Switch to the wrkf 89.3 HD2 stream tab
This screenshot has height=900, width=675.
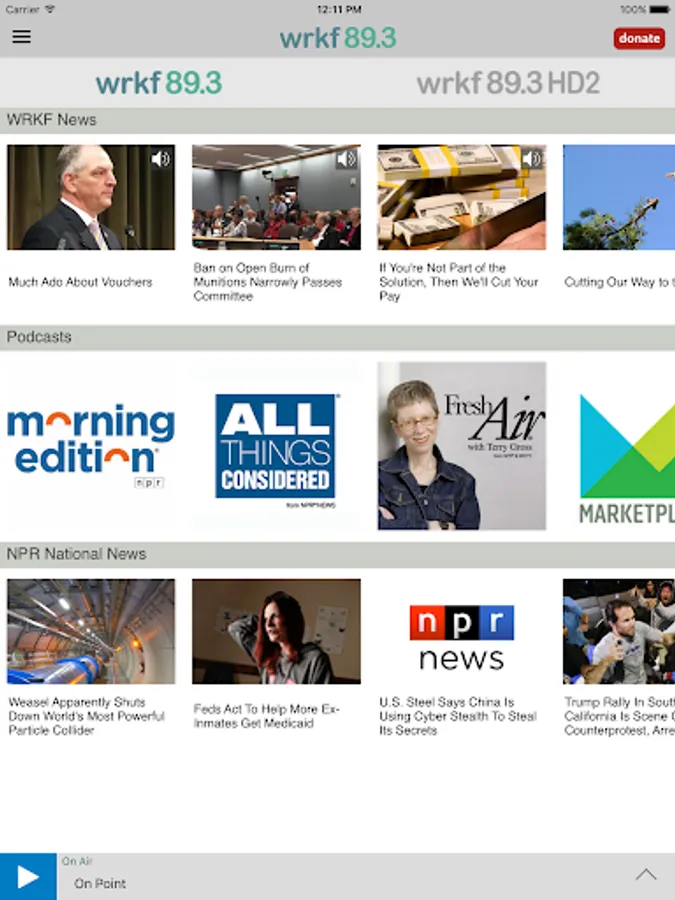click(508, 83)
